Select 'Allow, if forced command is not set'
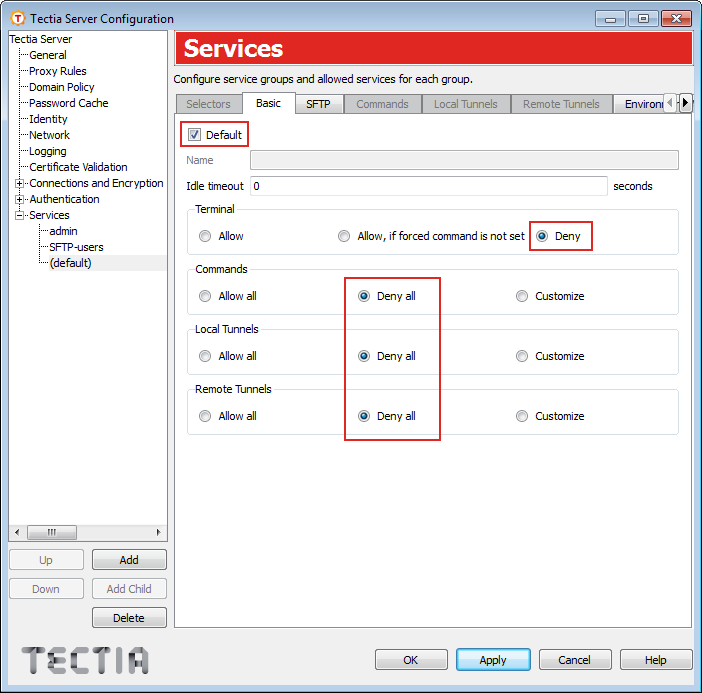Screen dimensions: 702x693 point(344,236)
